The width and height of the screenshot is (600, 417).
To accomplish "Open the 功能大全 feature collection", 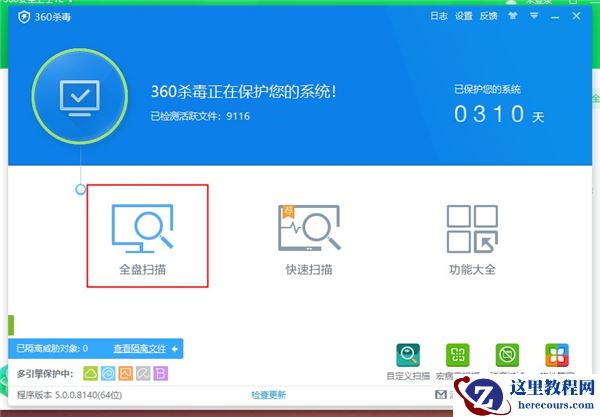I will (472, 239).
